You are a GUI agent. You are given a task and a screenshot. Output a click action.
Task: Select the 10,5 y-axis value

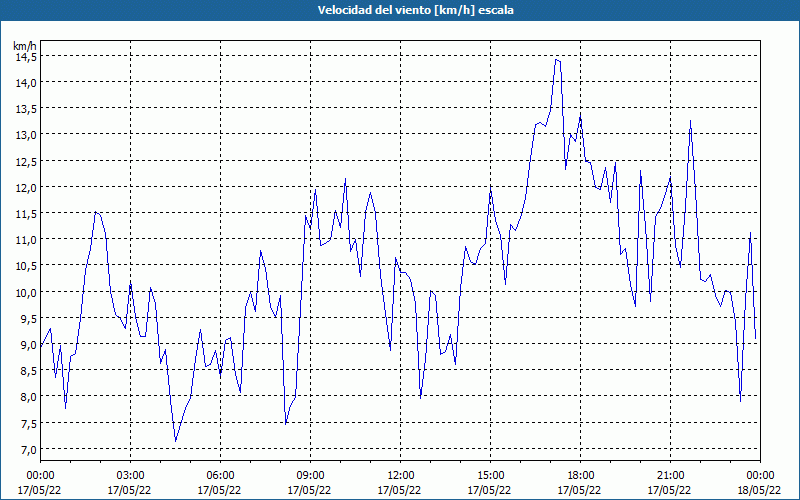click(x=26, y=266)
